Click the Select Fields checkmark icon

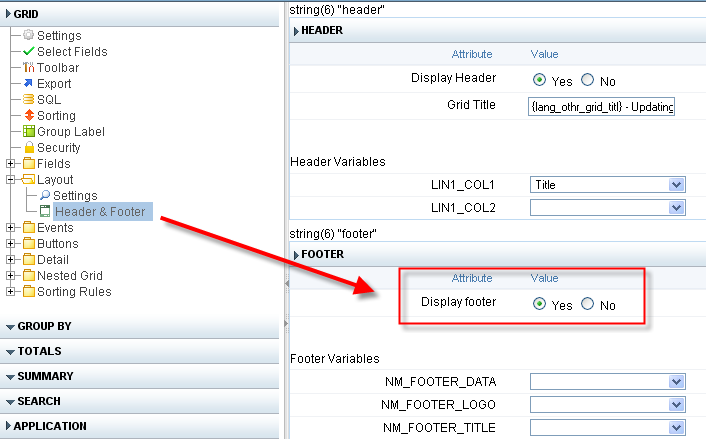point(28,51)
